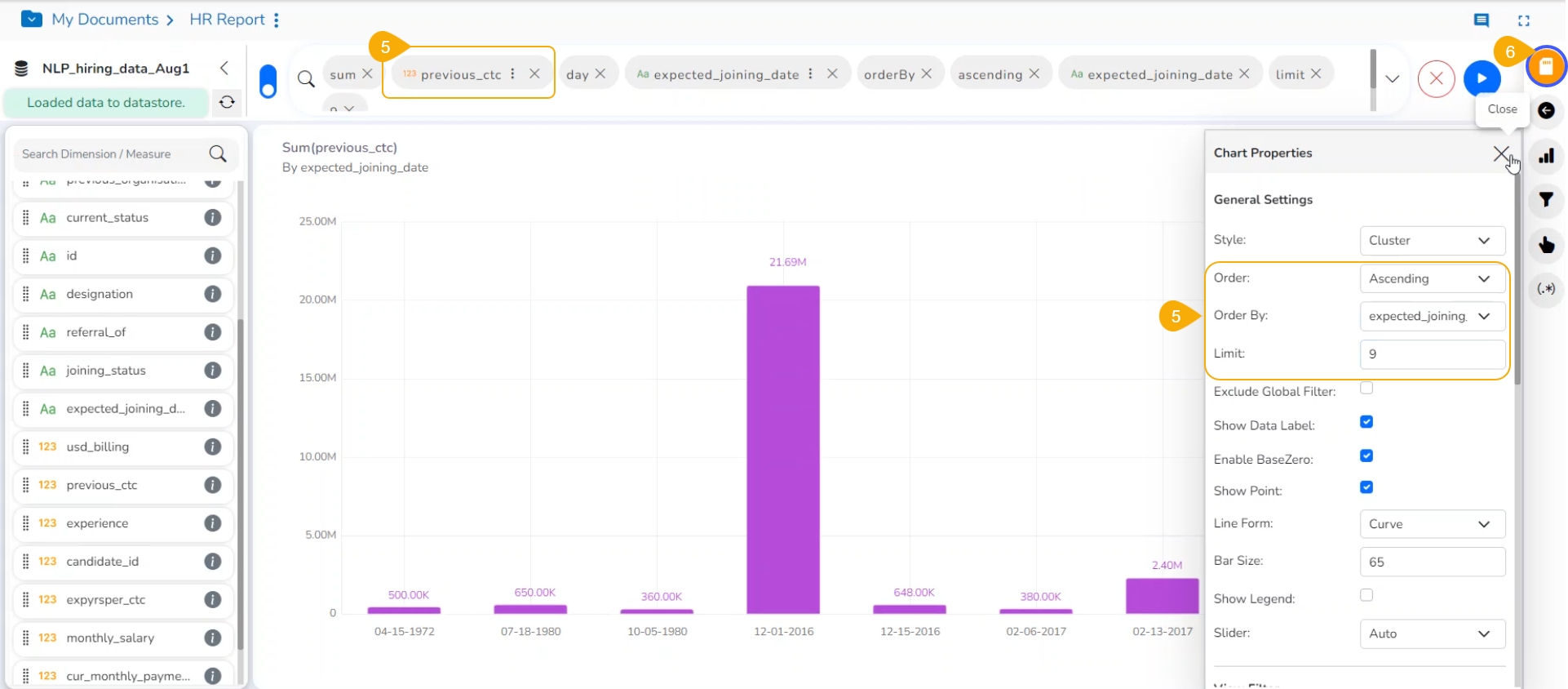The image size is (1568, 689).
Task: Enable the Exclude Global Filter checkbox
Action: click(1366, 389)
